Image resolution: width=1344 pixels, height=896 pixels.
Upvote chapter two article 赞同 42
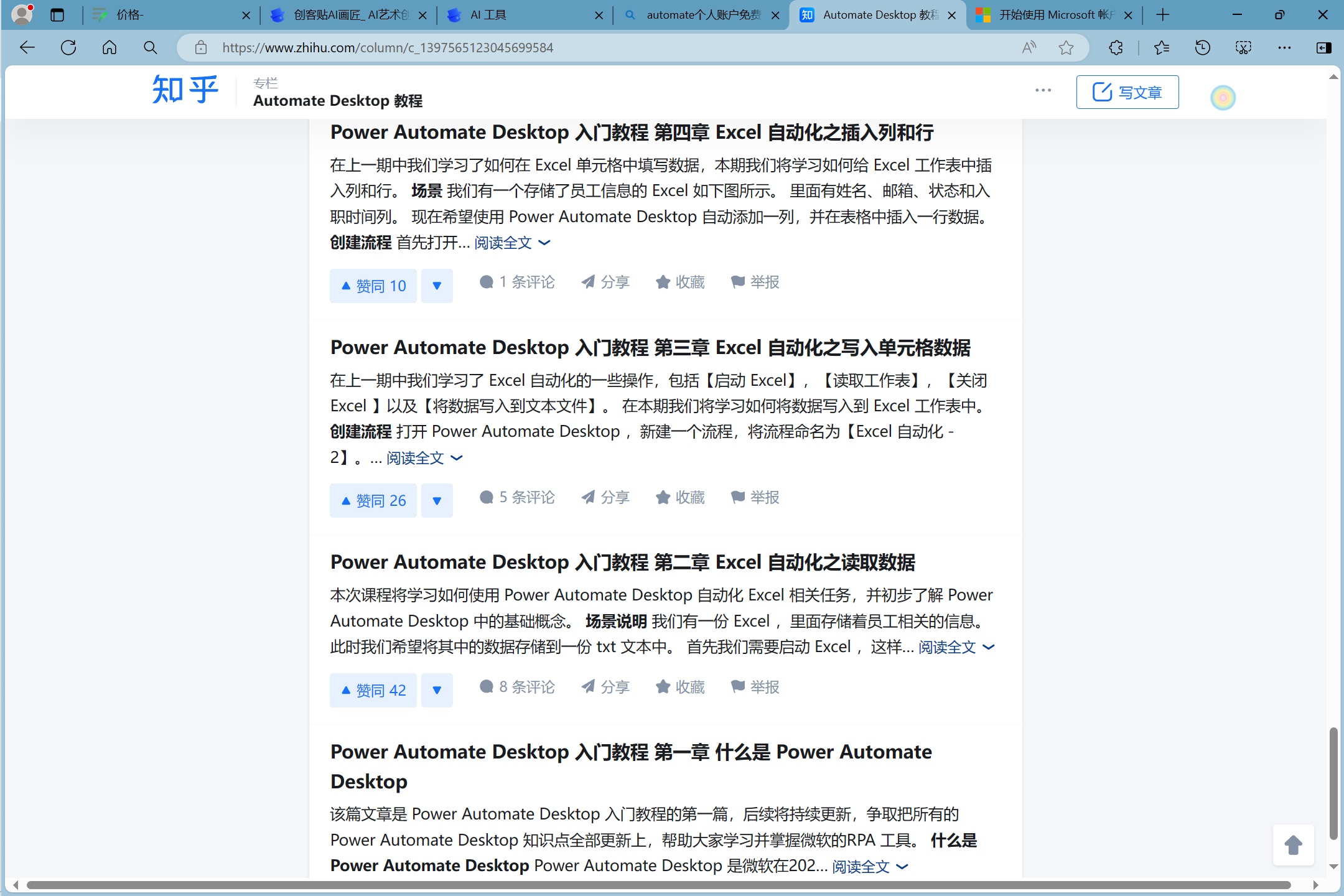pyautogui.click(x=373, y=690)
